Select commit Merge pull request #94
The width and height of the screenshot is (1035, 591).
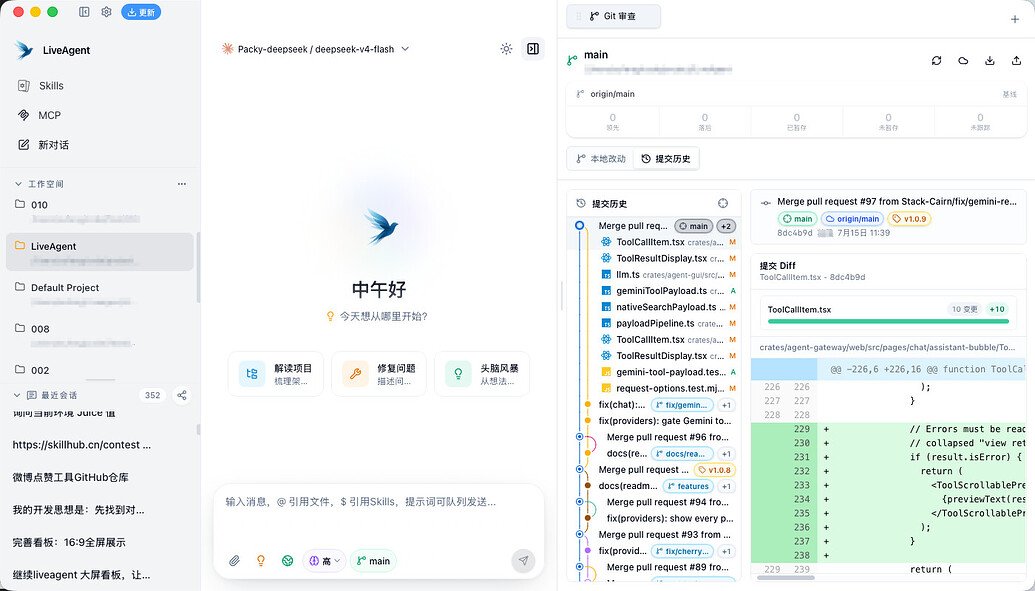click(667, 502)
